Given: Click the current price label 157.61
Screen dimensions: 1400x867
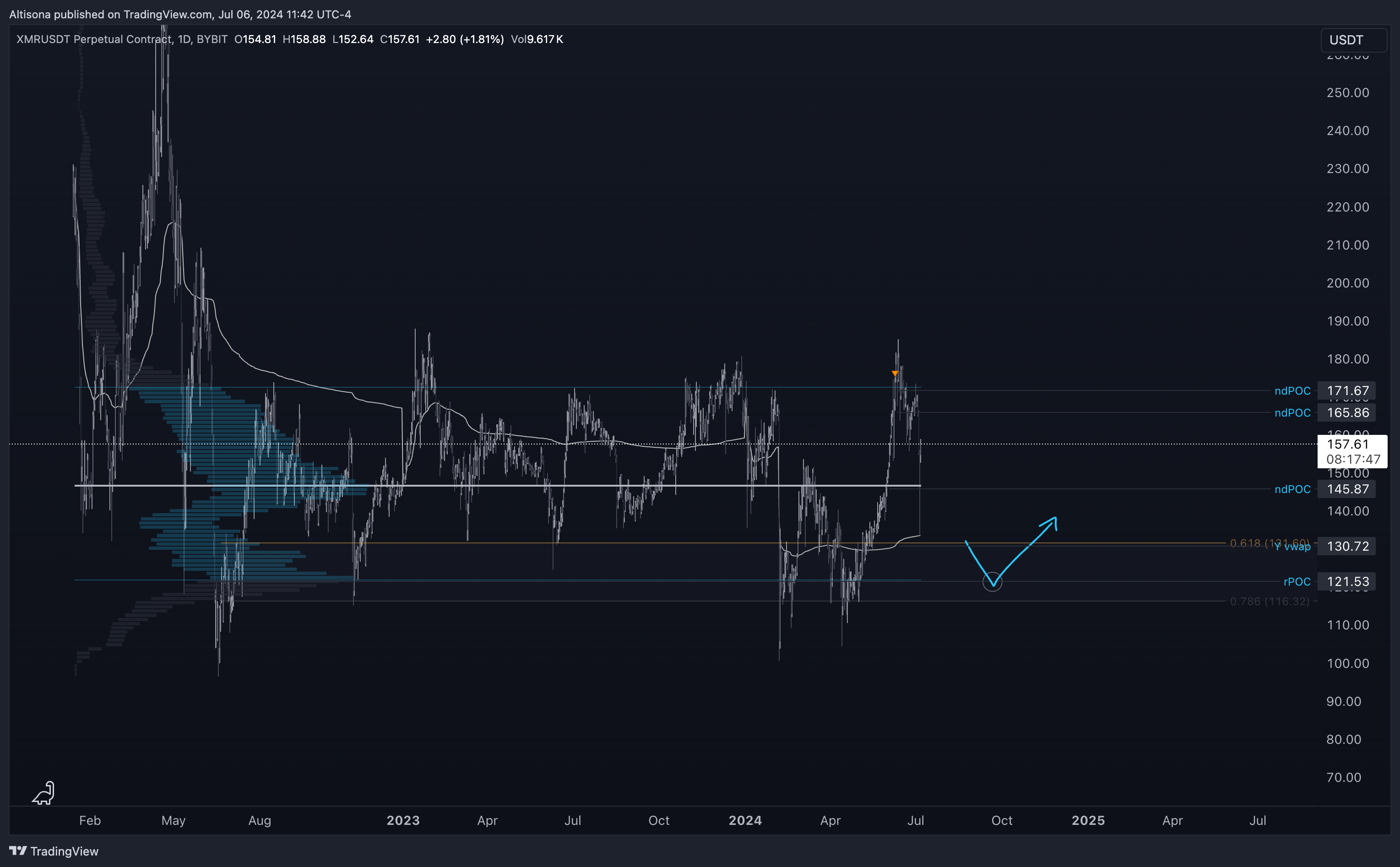Looking at the screenshot, I should tap(1347, 444).
